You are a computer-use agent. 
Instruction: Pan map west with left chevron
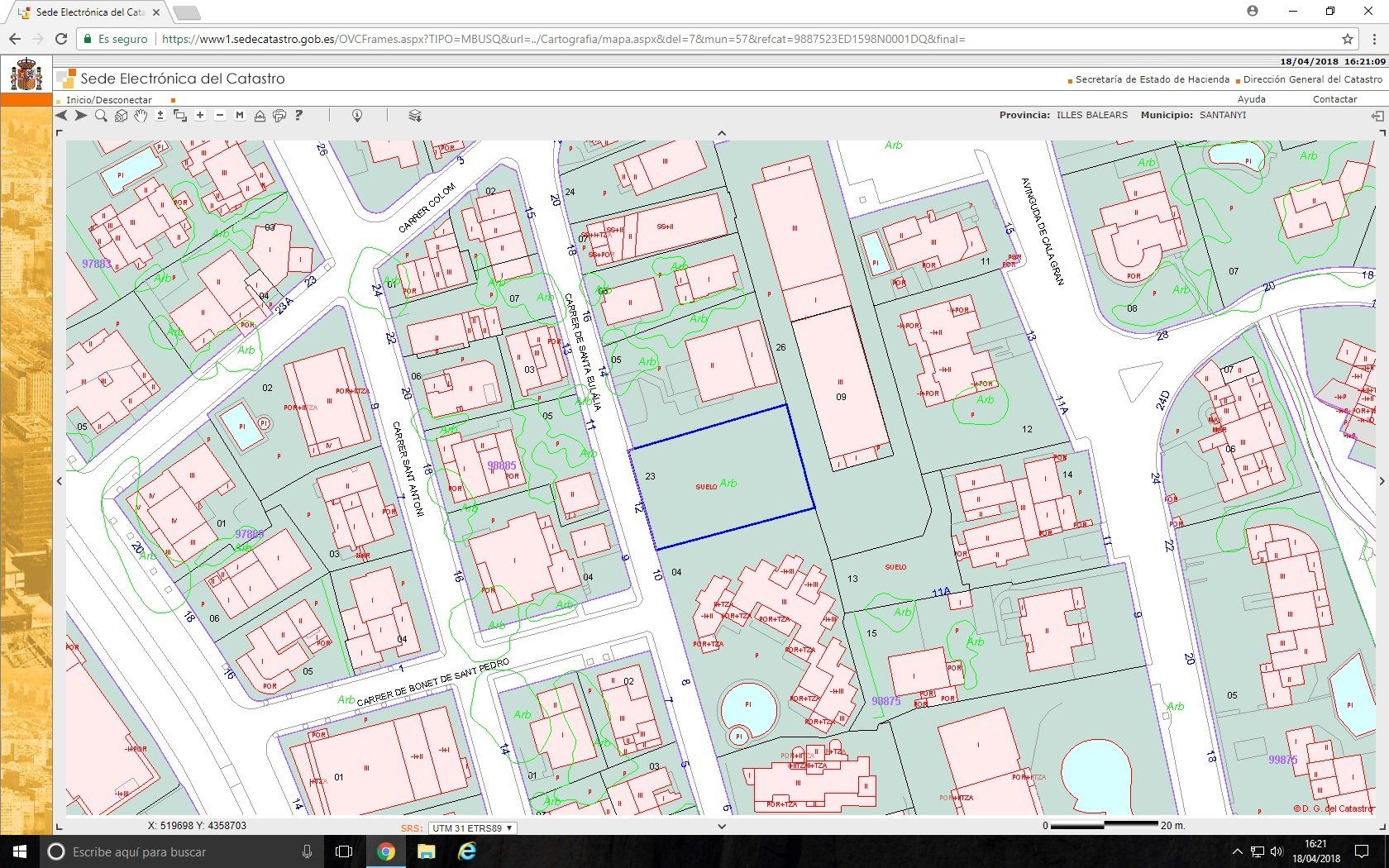coord(60,481)
